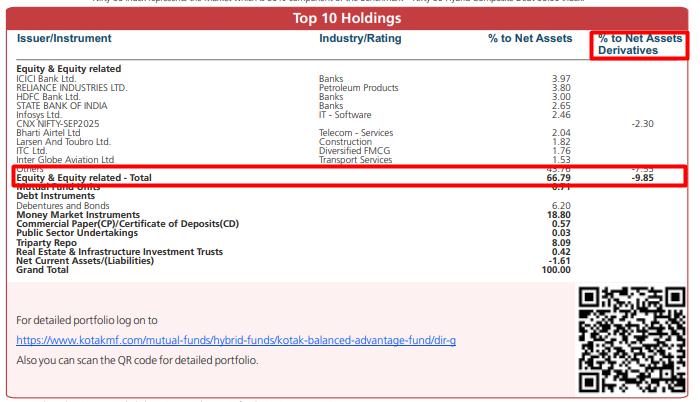
Task: Select 'Also you can scan the QR code' text
Action: pyautogui.click(x=137, y=360)
